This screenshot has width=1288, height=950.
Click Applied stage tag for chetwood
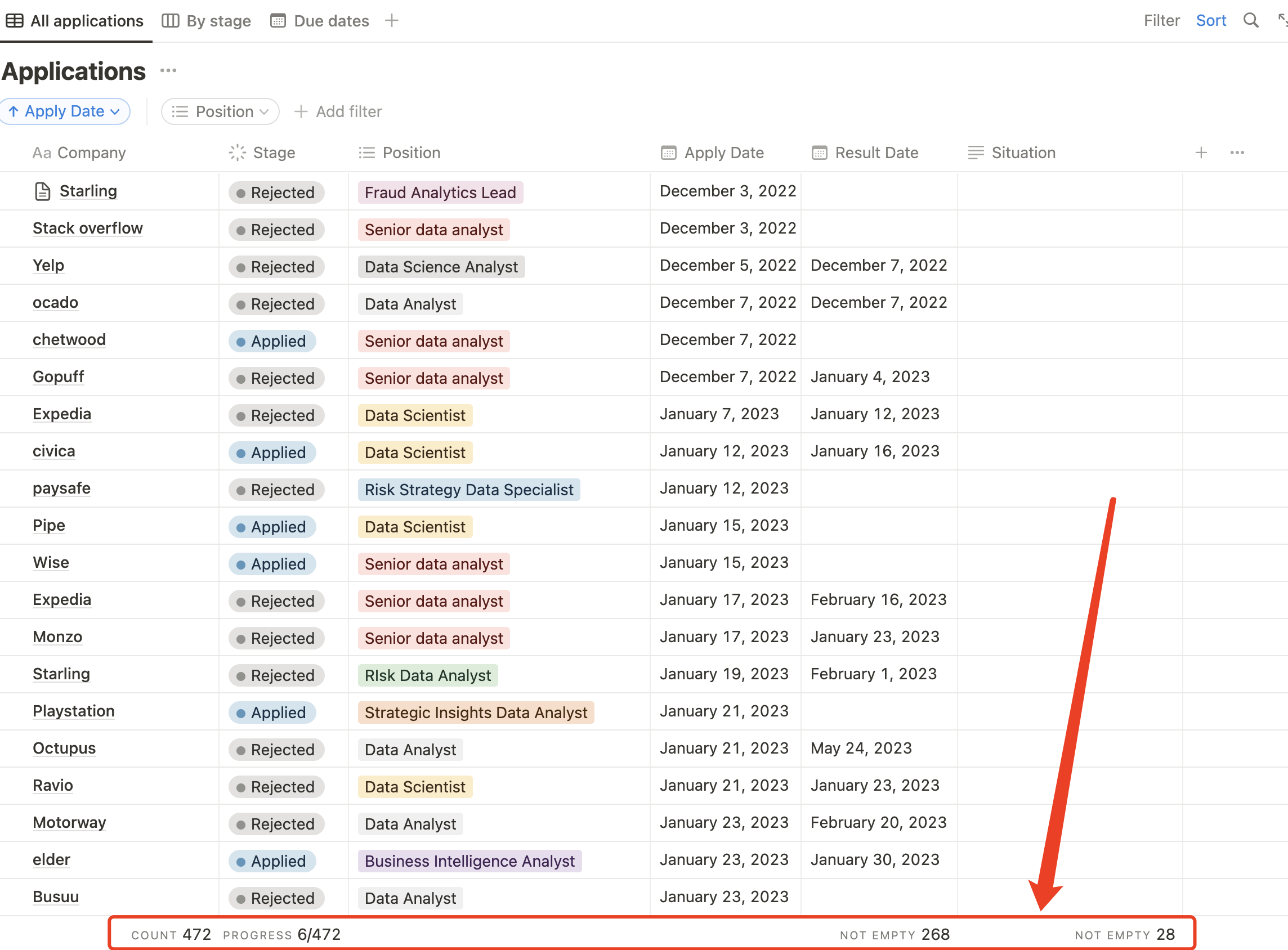coord(272,341)
